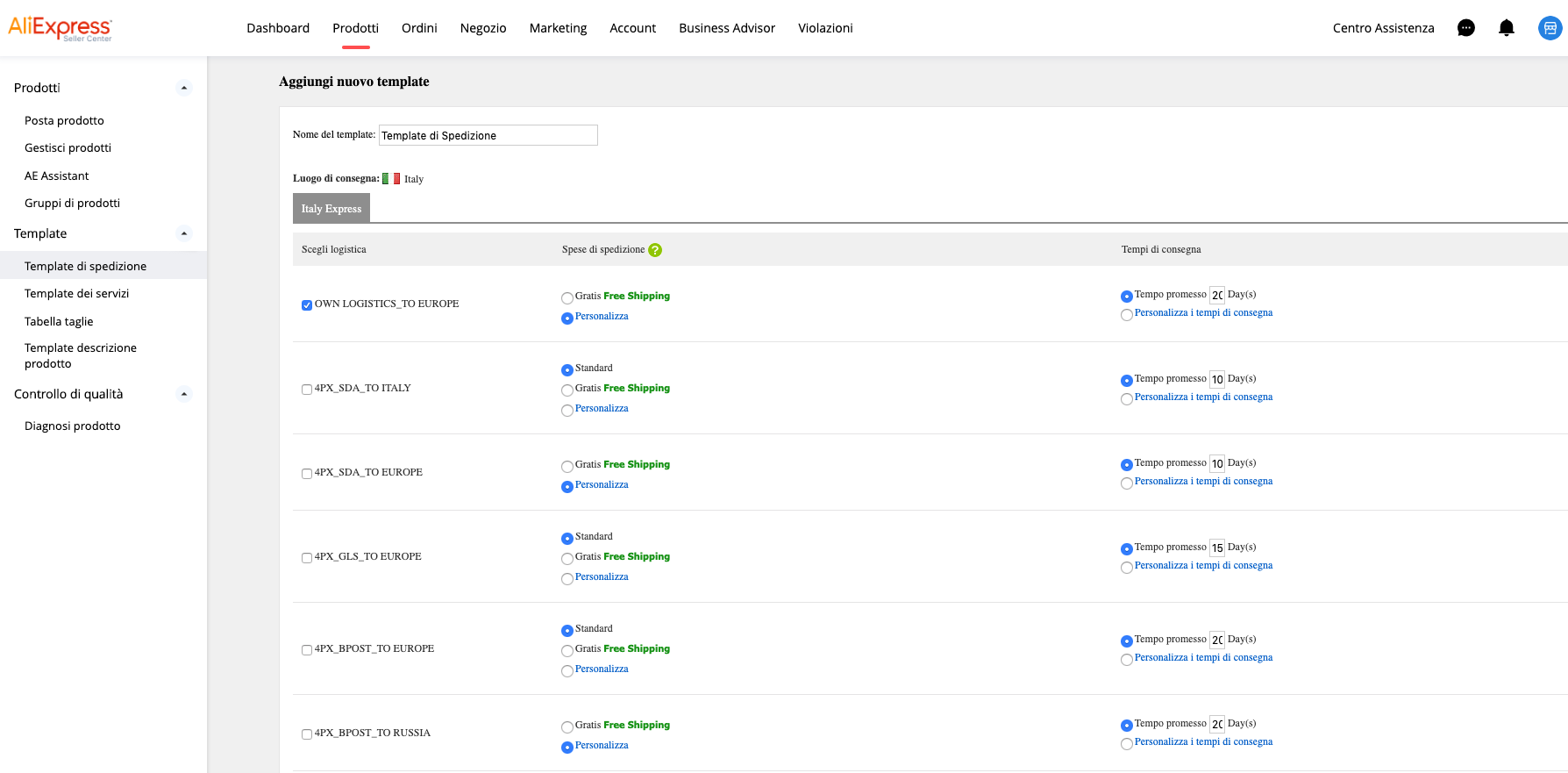This screenshot has width=1568, height=773.
Task: Collapse the Prodotti sidebar section
Action: 183,88
